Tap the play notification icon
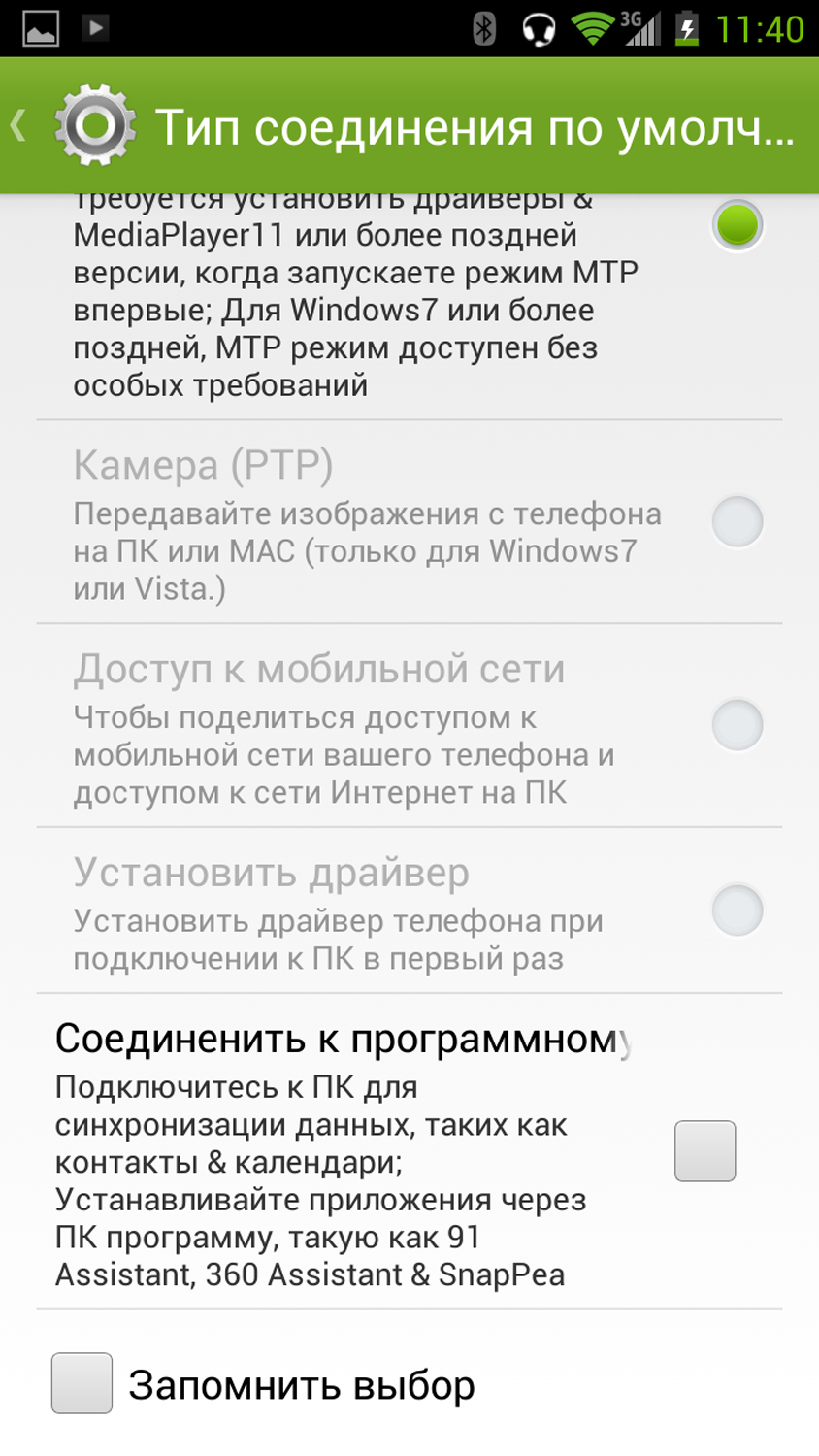This screenshot has width=819, height=1456. point(95,27)
